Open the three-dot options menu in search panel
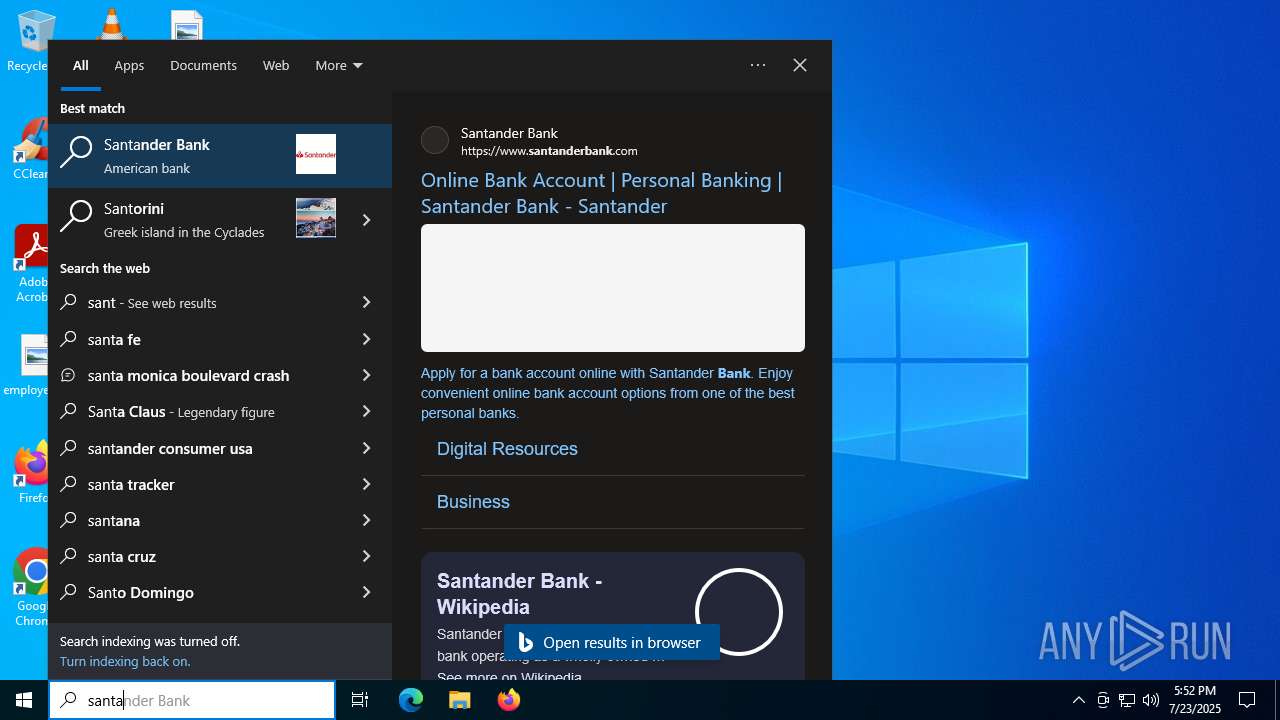The width and height of the screenshot is (1280, 720). coord(758,65)
